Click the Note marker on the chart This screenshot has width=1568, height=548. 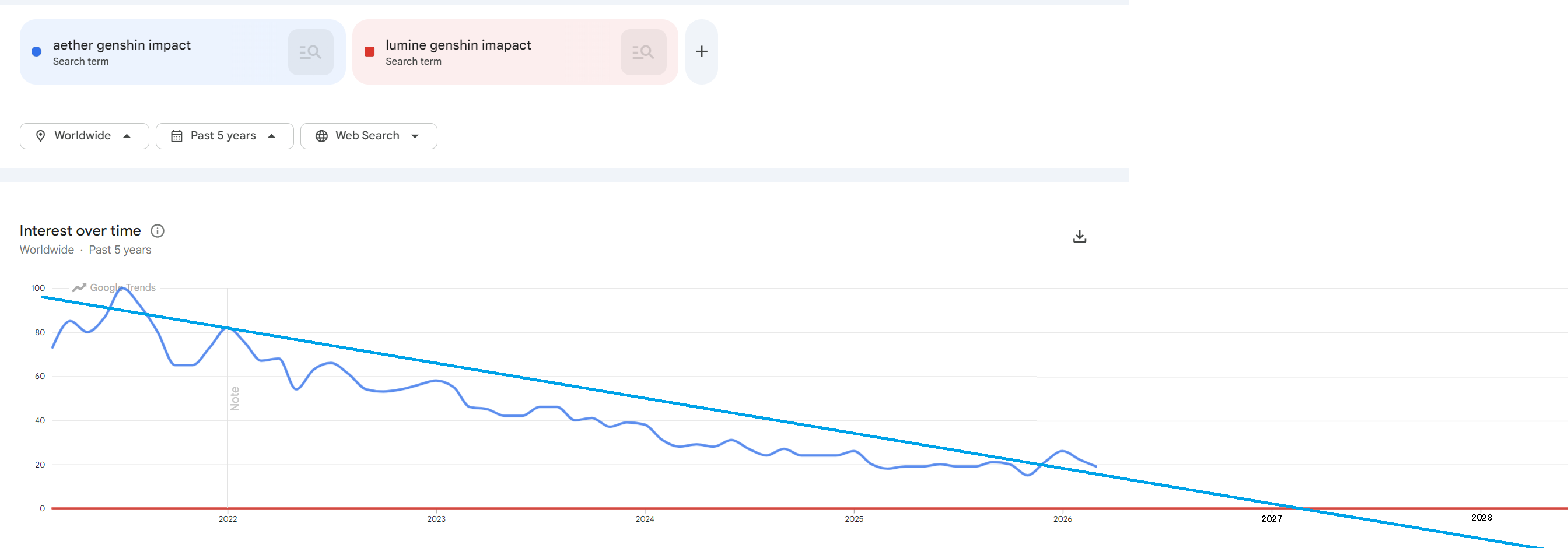(235, 399)
